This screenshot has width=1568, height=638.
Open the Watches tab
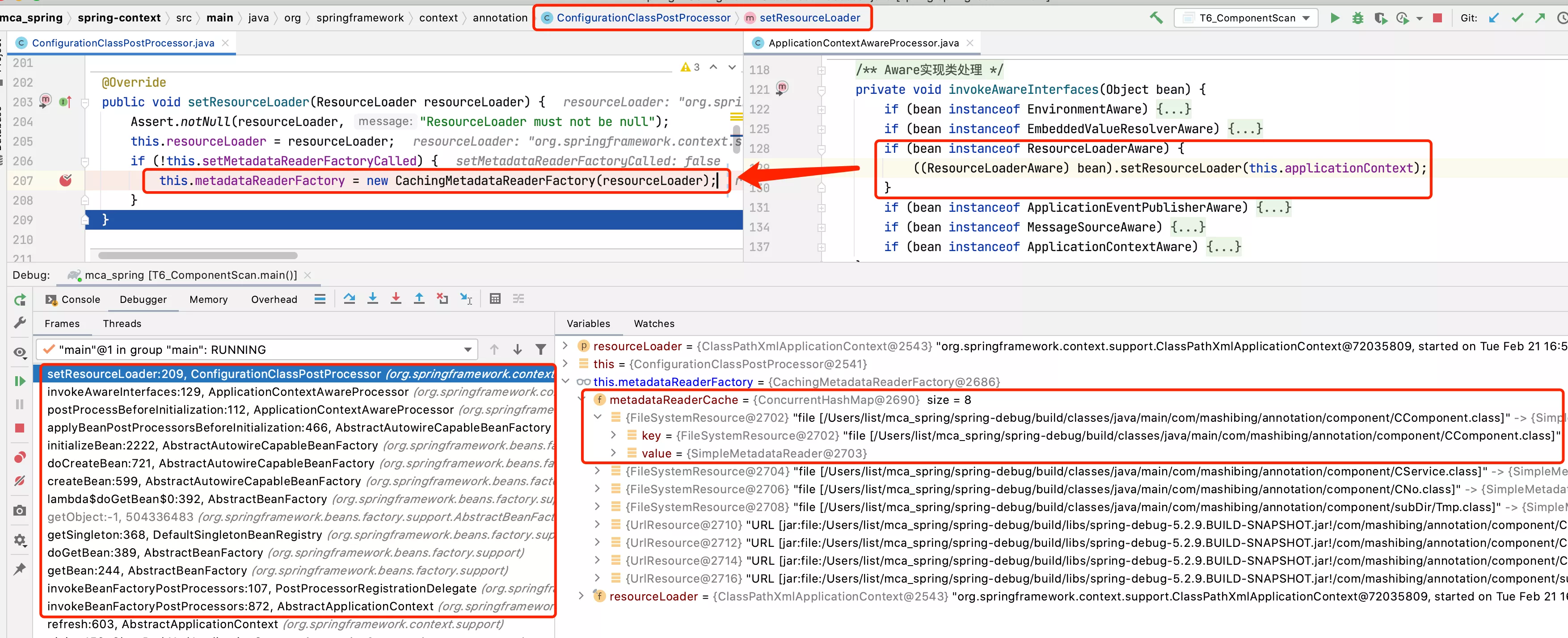point(654,323)
